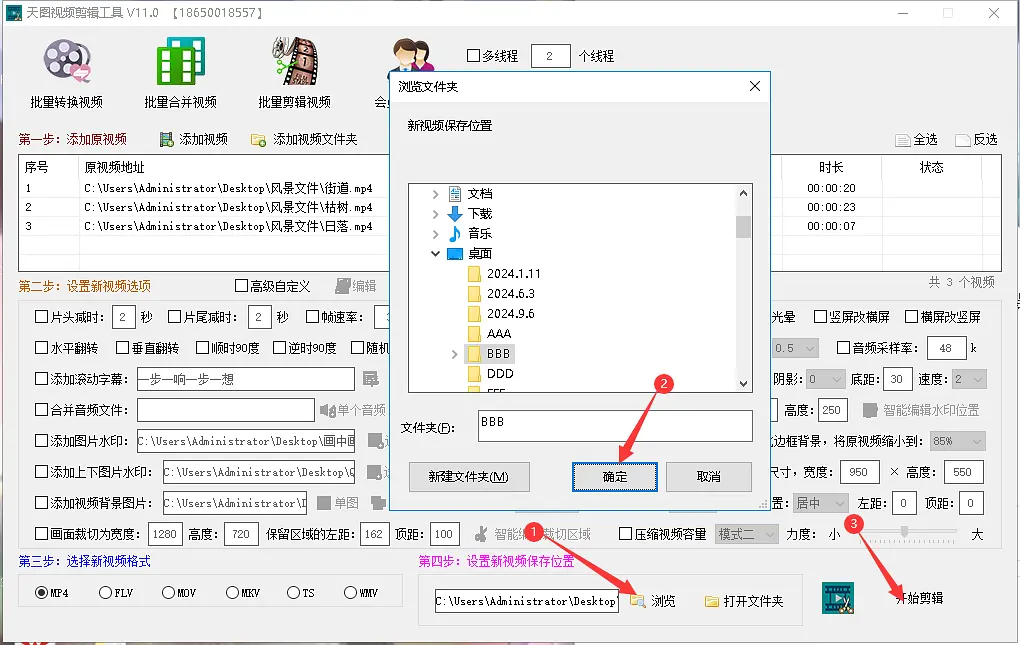The width and height of the screenshot is (1020, 645).
Task: Toggle the 片尾减时 checkbox
Action: tap(174, 317)
